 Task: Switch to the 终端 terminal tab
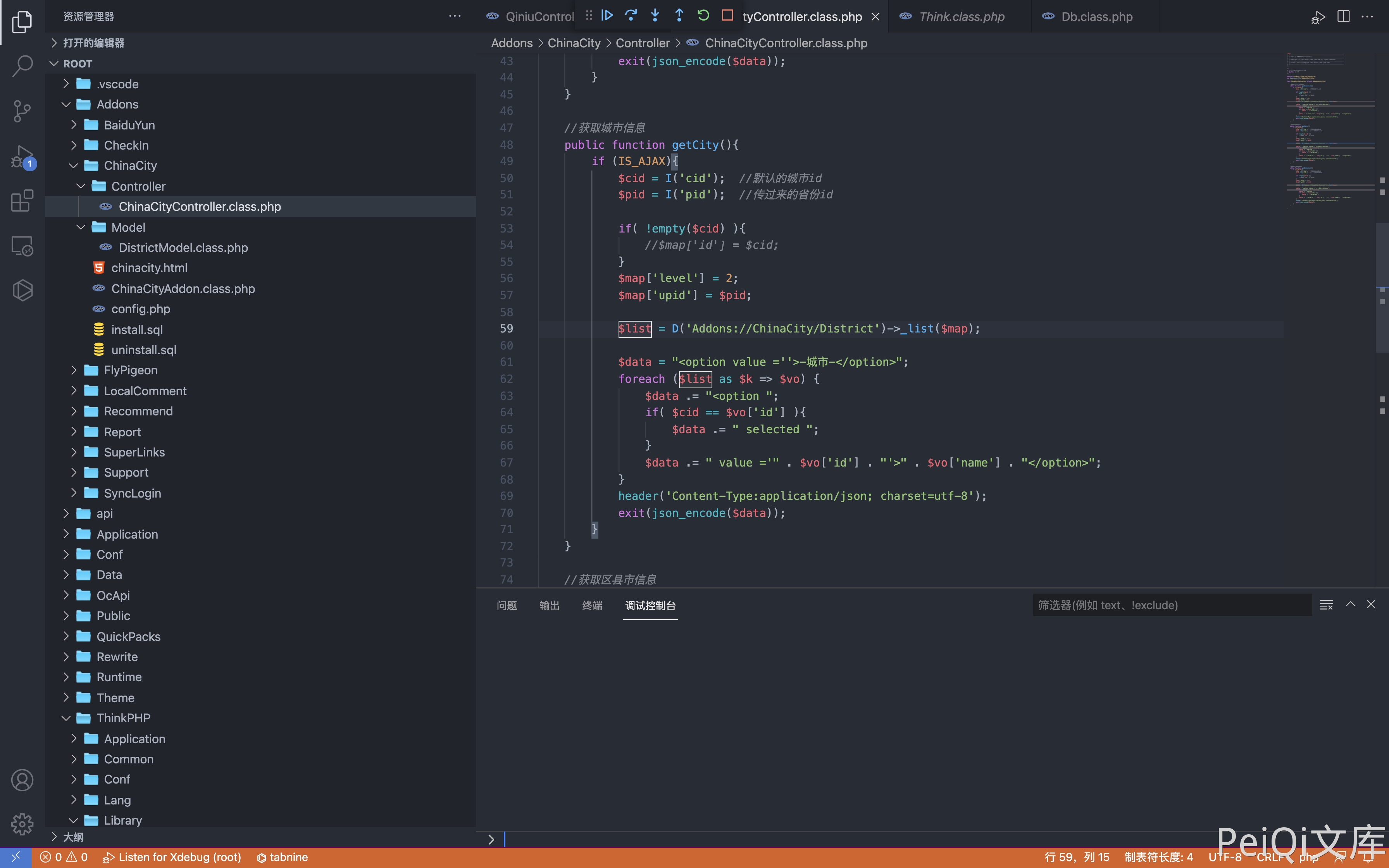(592, 606)
